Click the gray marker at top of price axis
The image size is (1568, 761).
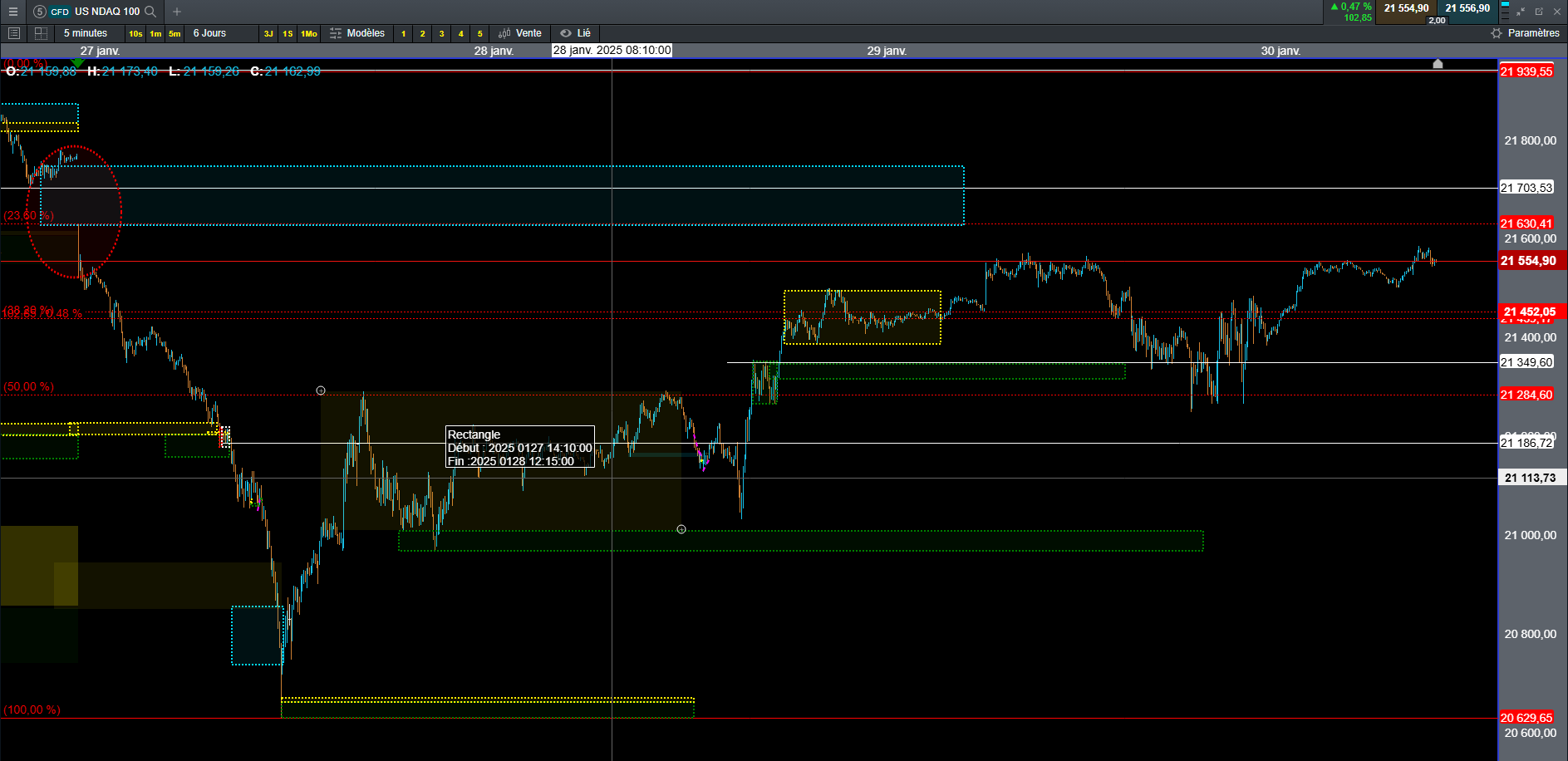coord(1438,64)
